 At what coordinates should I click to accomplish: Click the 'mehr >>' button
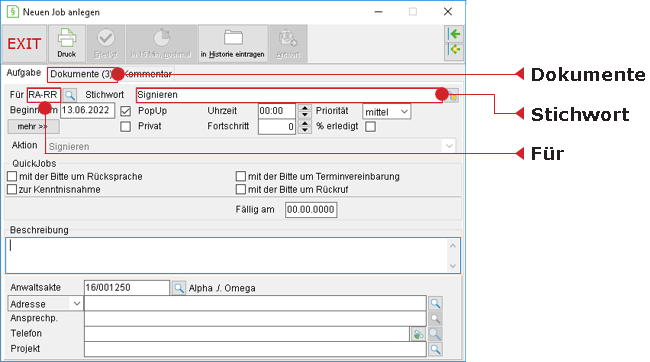point(33,126)
